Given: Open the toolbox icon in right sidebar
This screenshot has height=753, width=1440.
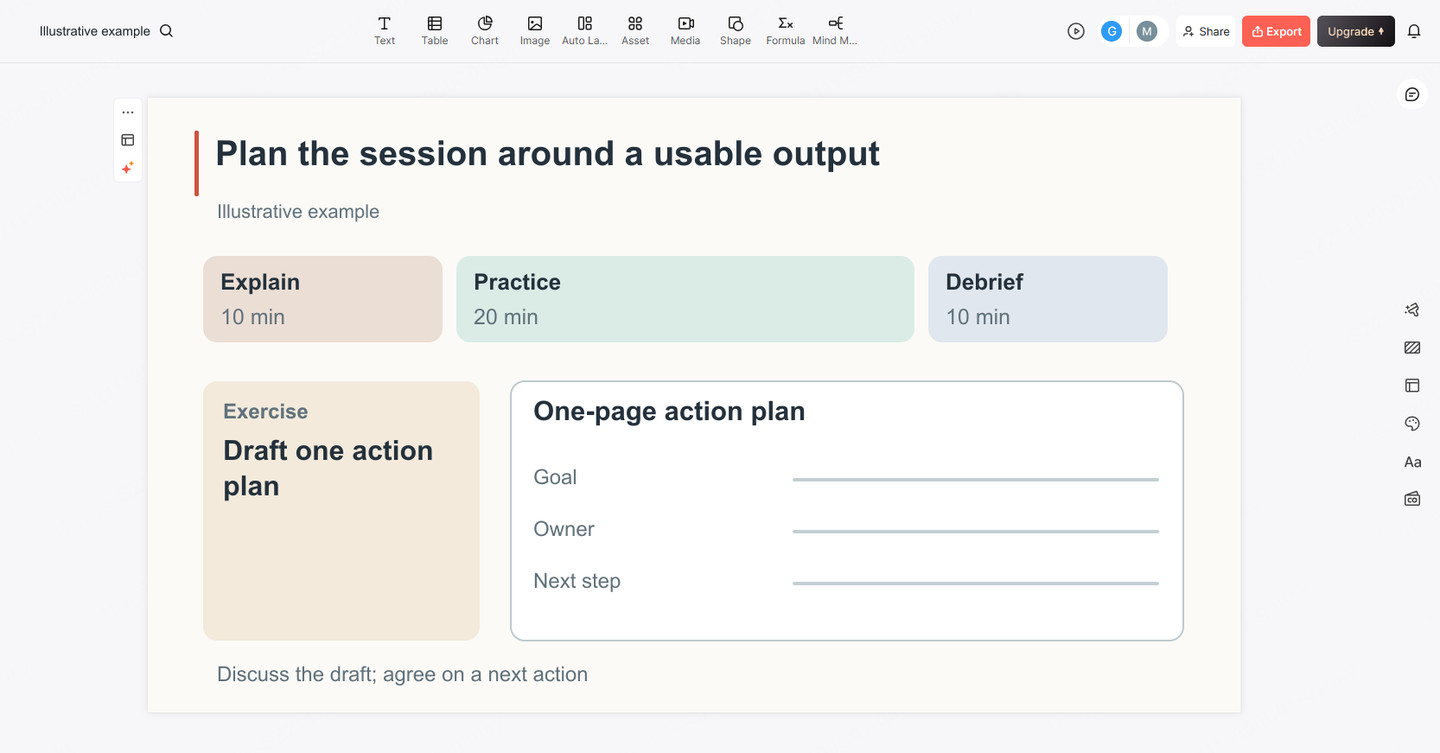Looking at the screenshot, I should coord(1412,499).
